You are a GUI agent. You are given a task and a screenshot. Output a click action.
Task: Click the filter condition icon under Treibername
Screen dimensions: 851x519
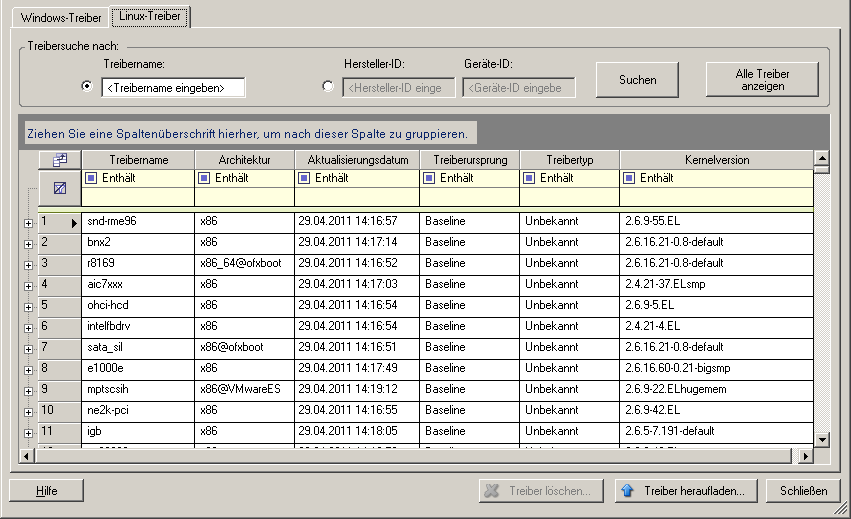pos(91,179)
